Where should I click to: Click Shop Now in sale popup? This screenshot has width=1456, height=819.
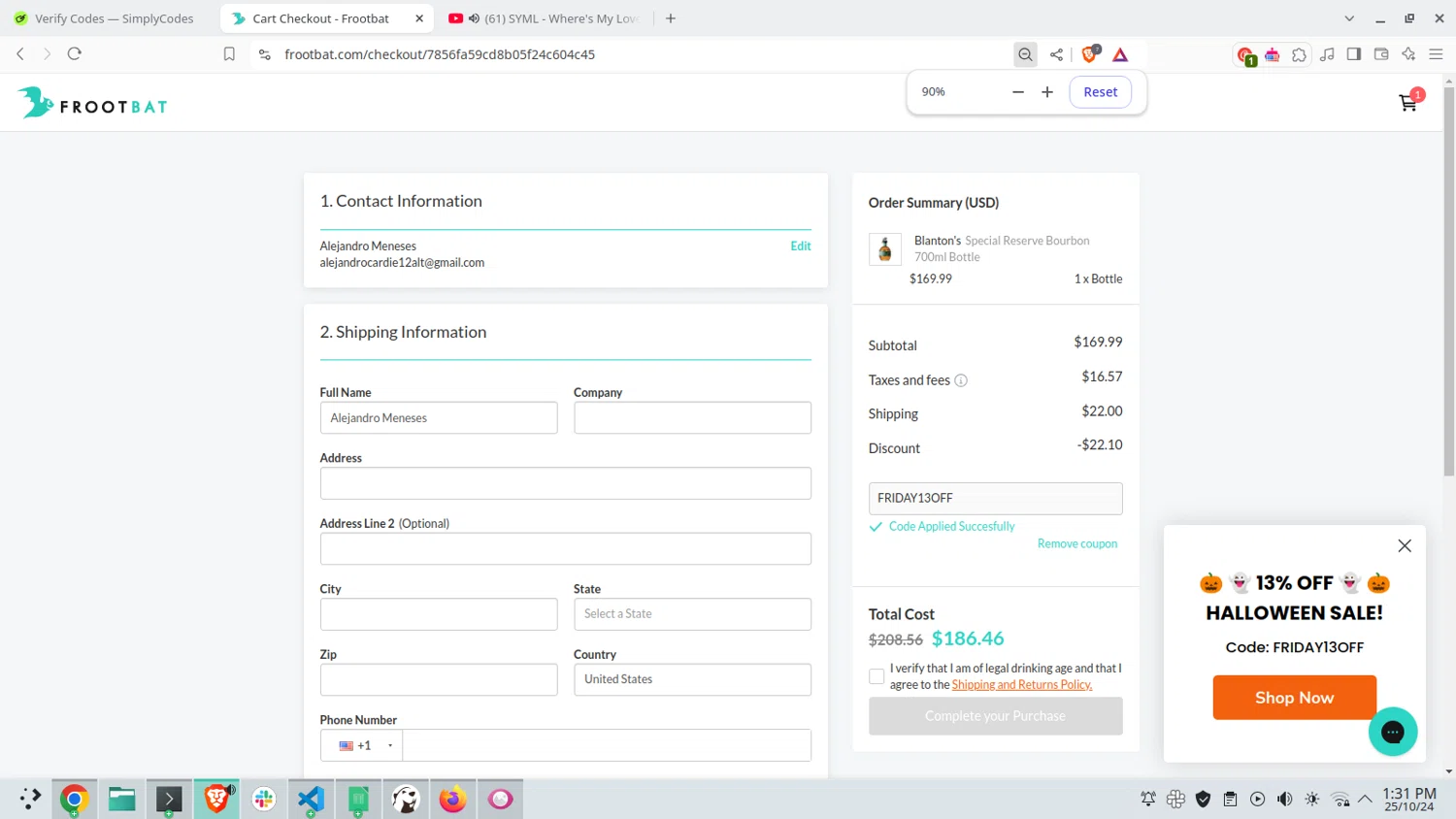pyautogui.click(x=1294, y=698)
